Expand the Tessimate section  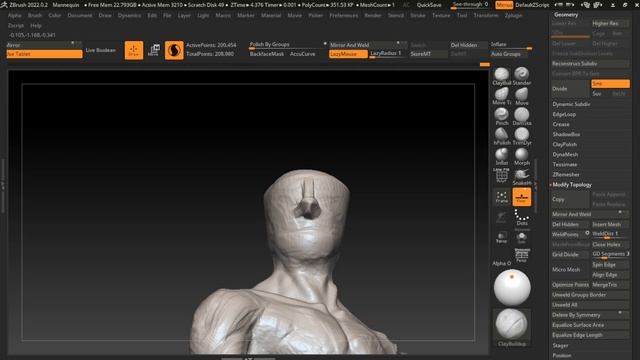pyautogui.click(x=565, y=164)
